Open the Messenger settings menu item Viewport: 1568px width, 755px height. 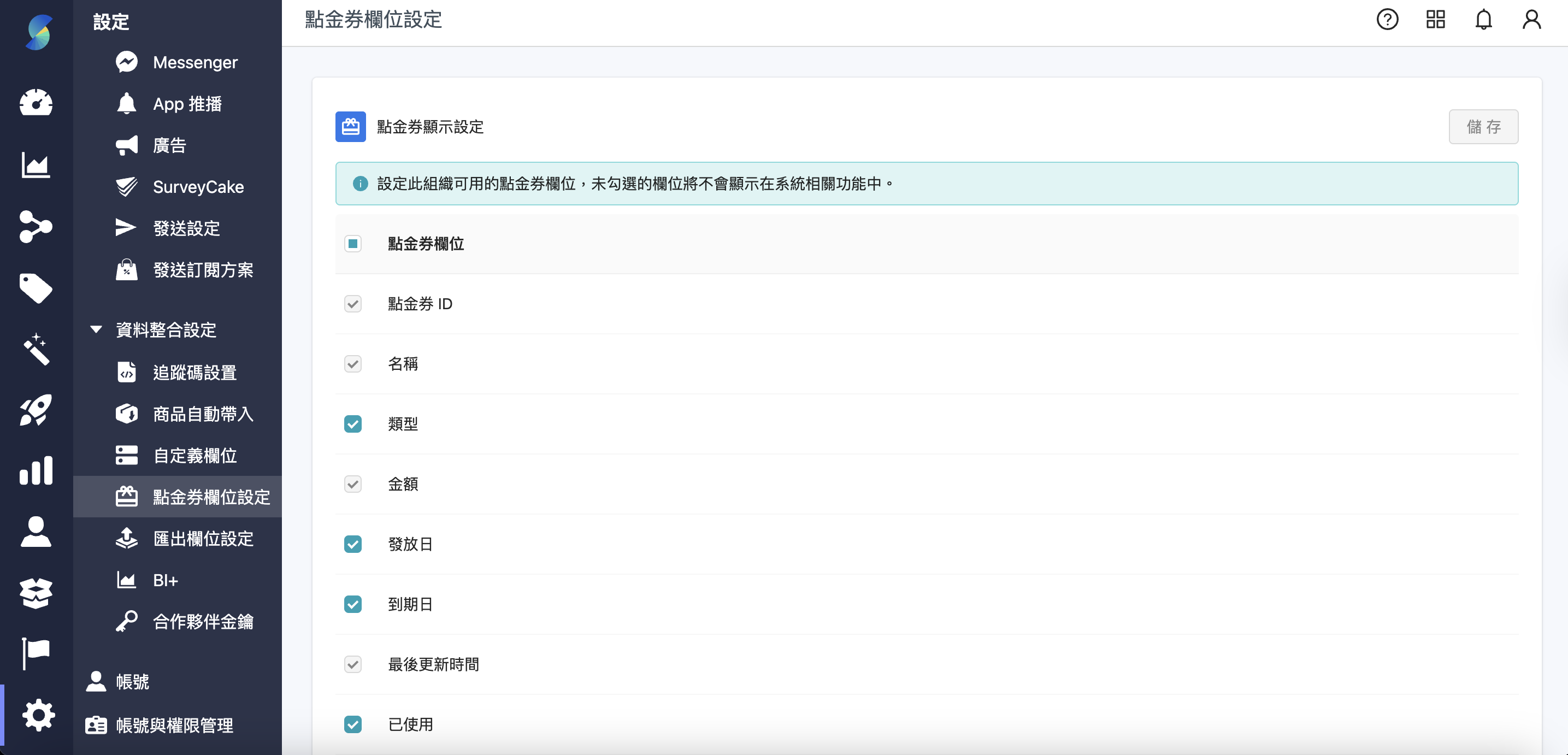195,62
